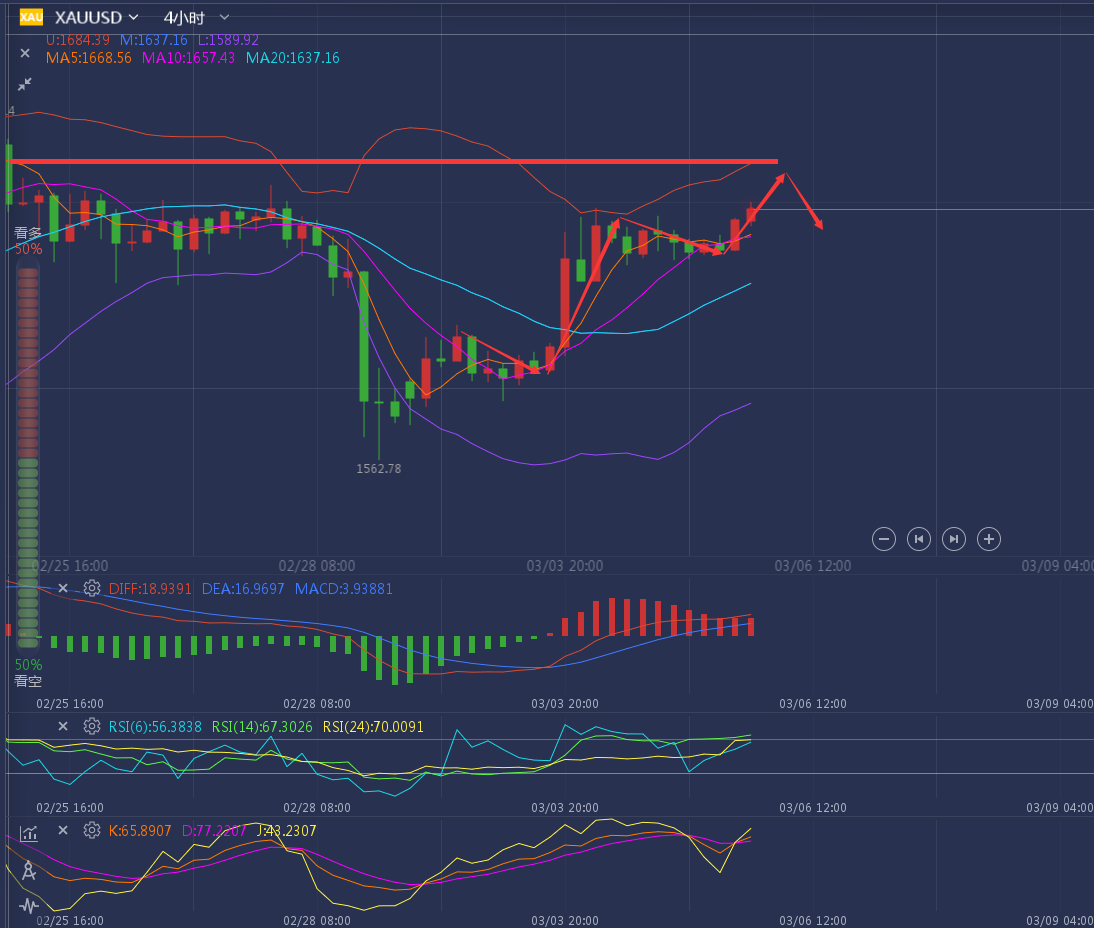
Task: Zoom in chart with plus button
Action: click(x=989, y=539)
